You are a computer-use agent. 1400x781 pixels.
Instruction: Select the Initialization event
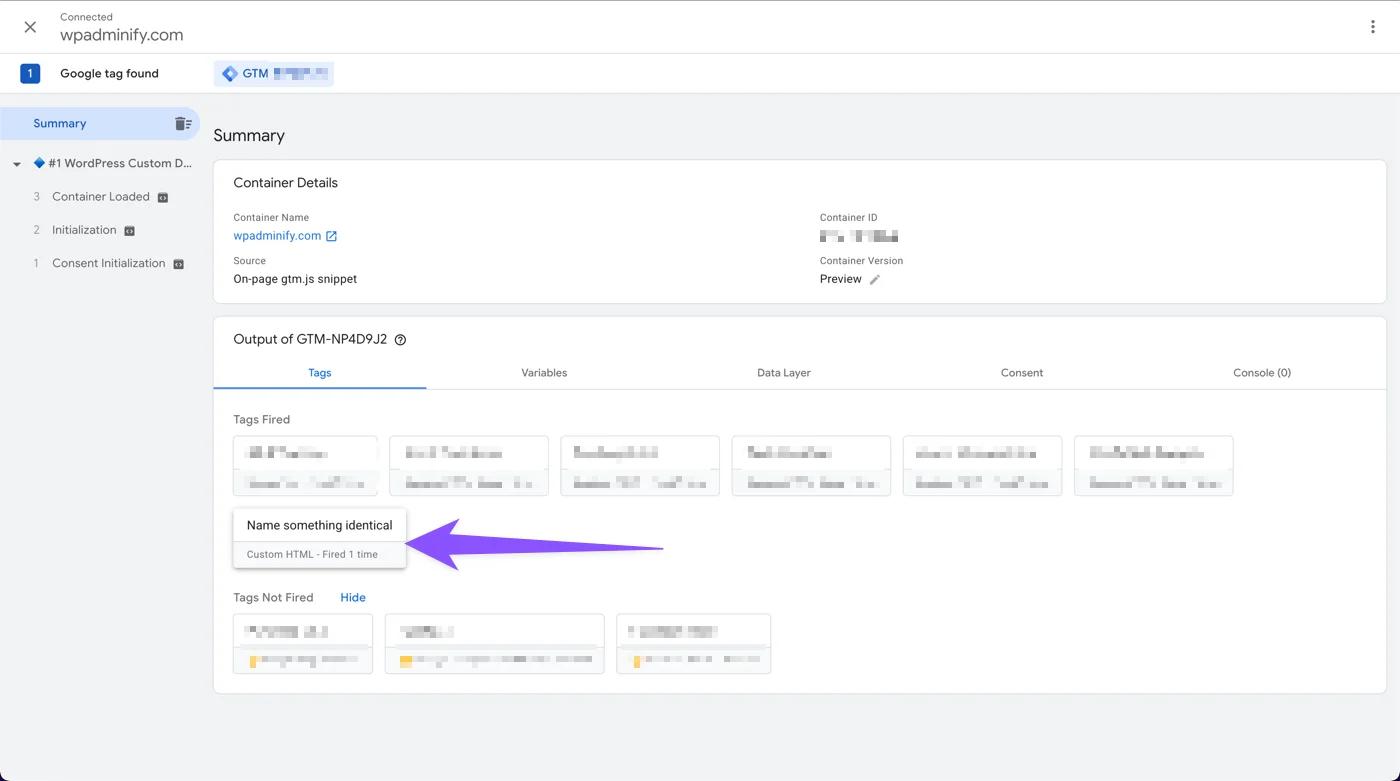(x=84, y=230)
